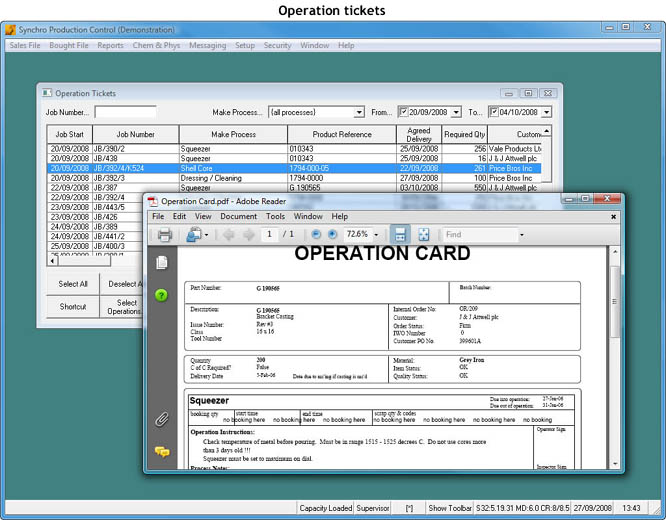Expand the Find options dropdown arrow
Screen dimensions: 666x520
coord(522,235)
